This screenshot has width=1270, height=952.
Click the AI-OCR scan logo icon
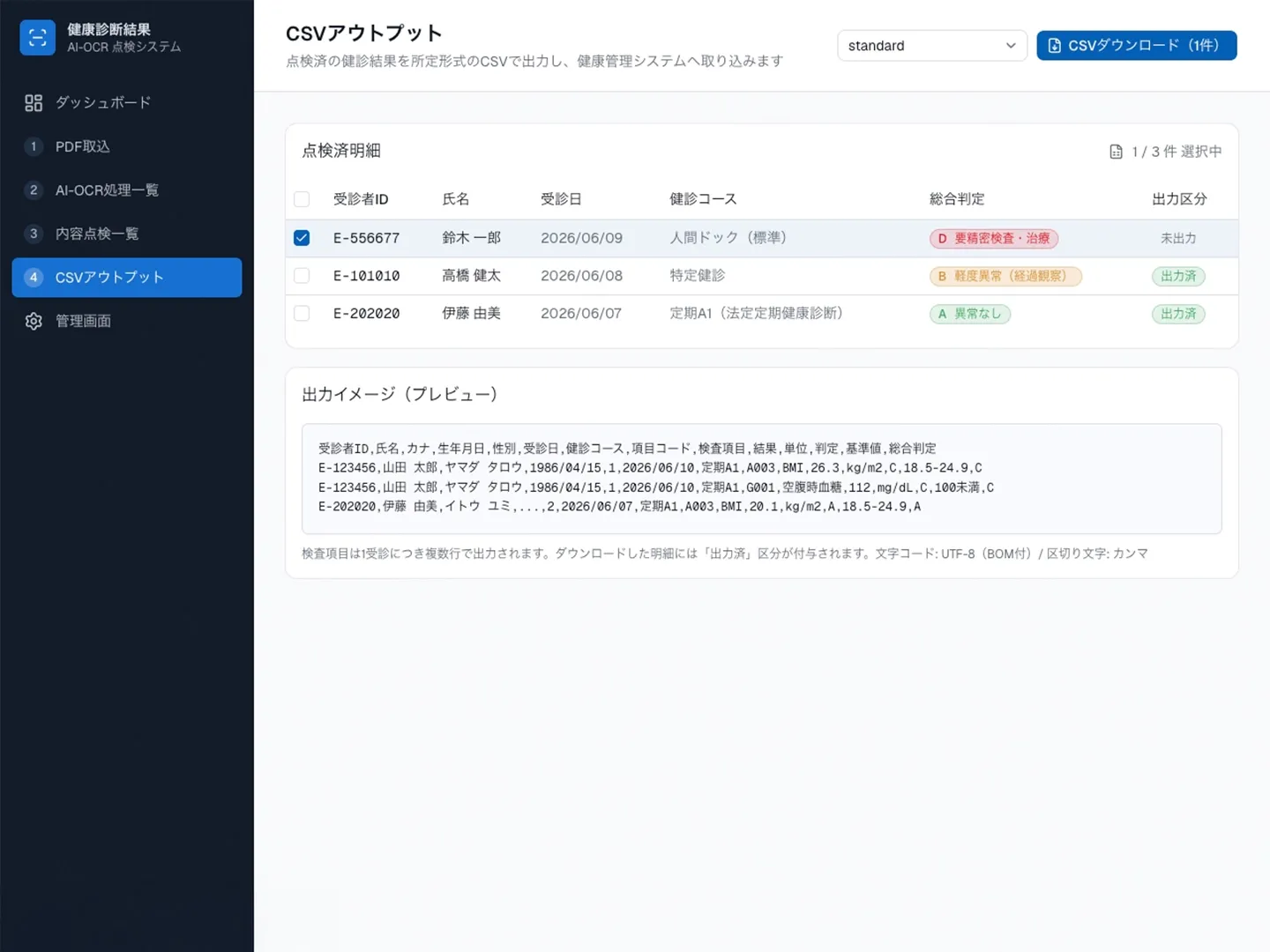37,38
